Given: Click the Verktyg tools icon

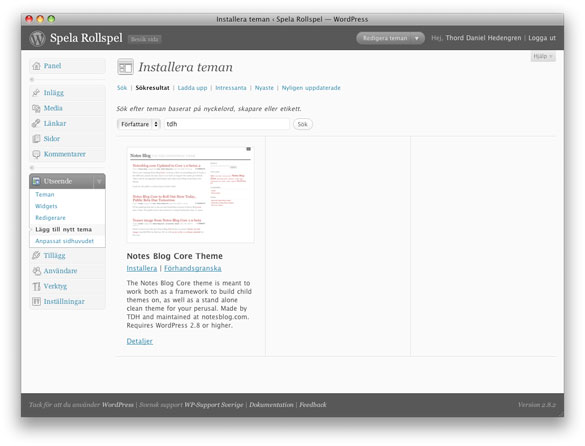Looking at the screenshot, I should pyautogui.click(x=36, y=286).
